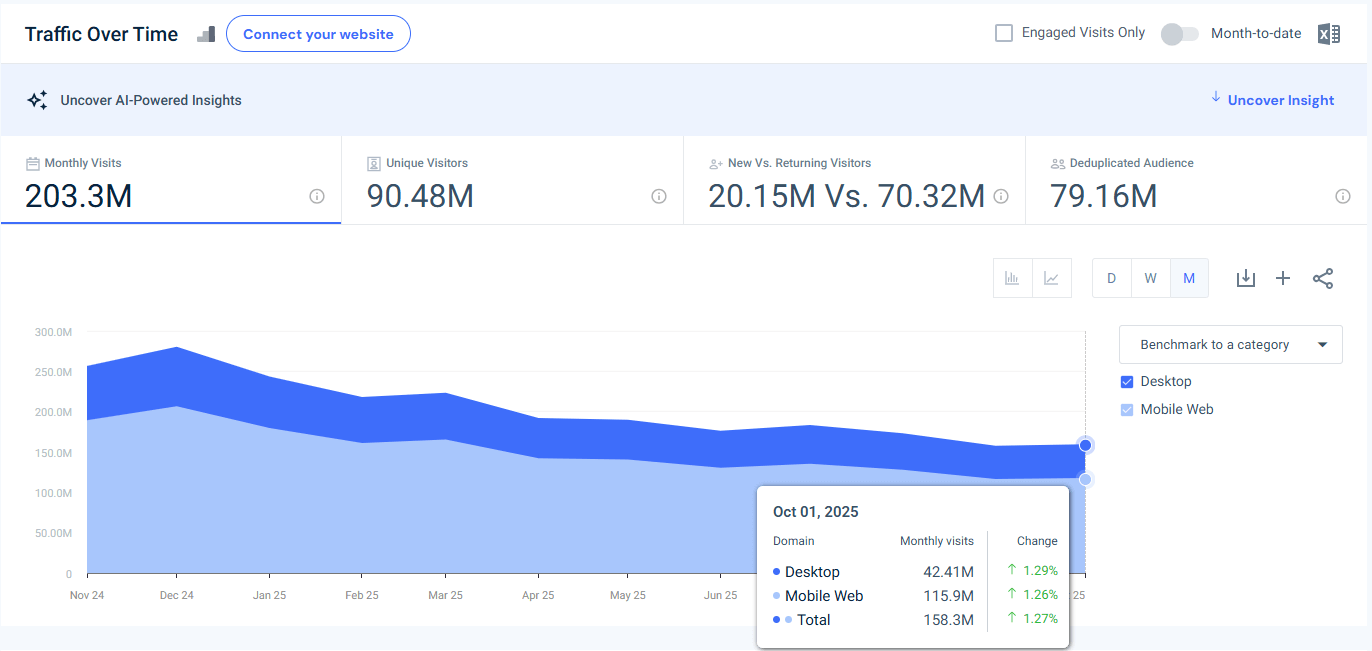1372x651 pixels.
Task: Switch to line chart view
Action: click(1052, 278)
